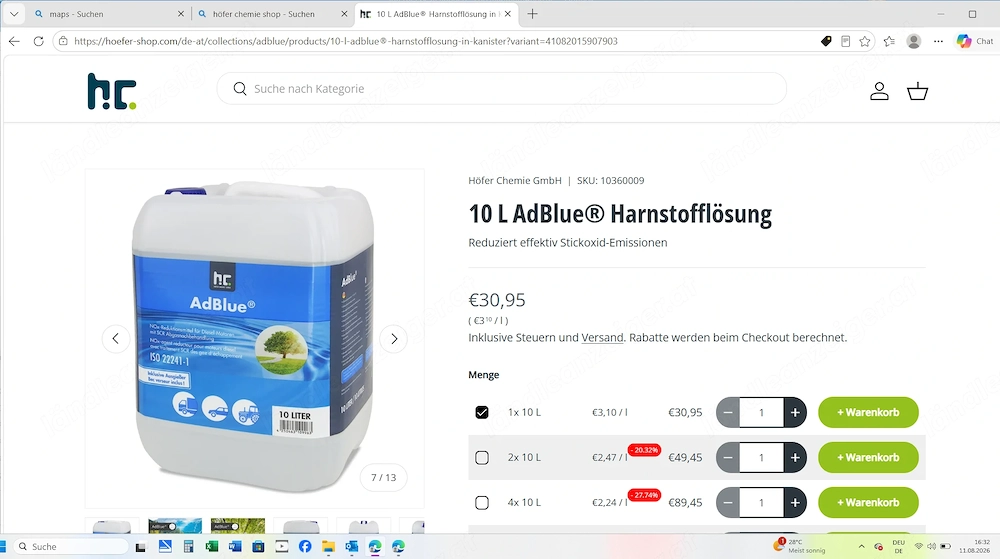Click the quantity field in 2x 10 L row
The image size is (1000, 559).
point(761,458)
